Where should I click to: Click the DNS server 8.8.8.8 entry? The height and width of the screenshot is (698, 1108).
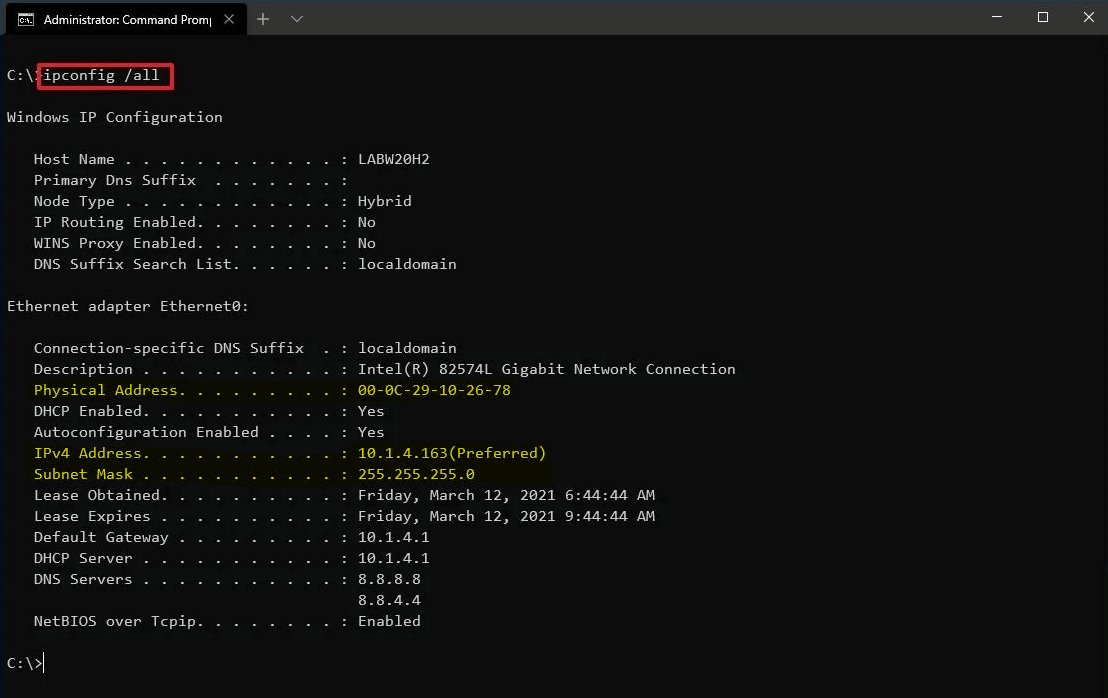[x=389, y=579]
